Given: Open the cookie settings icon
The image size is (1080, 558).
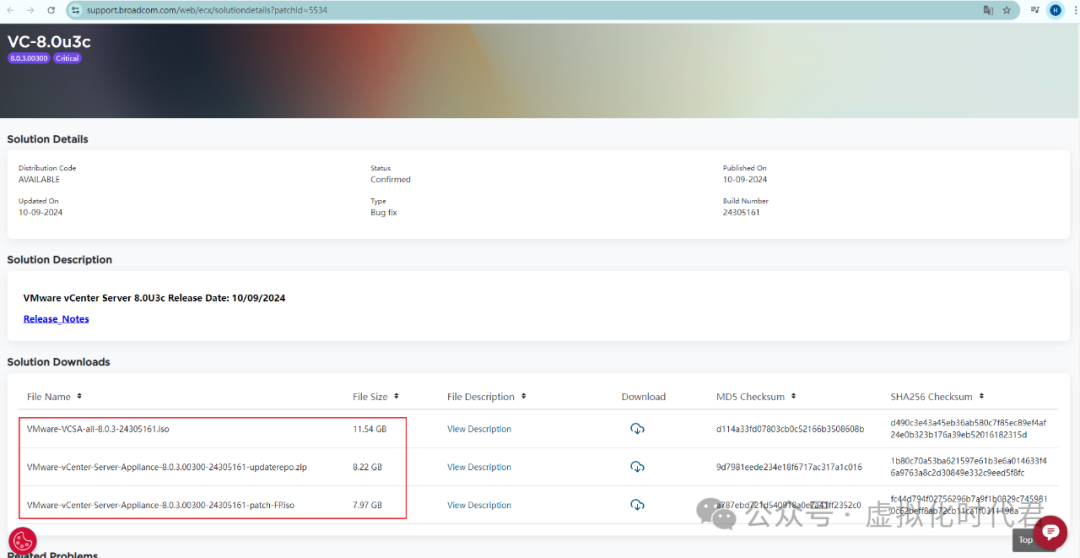Looking at the screenshot, I should tap(23, 541).
